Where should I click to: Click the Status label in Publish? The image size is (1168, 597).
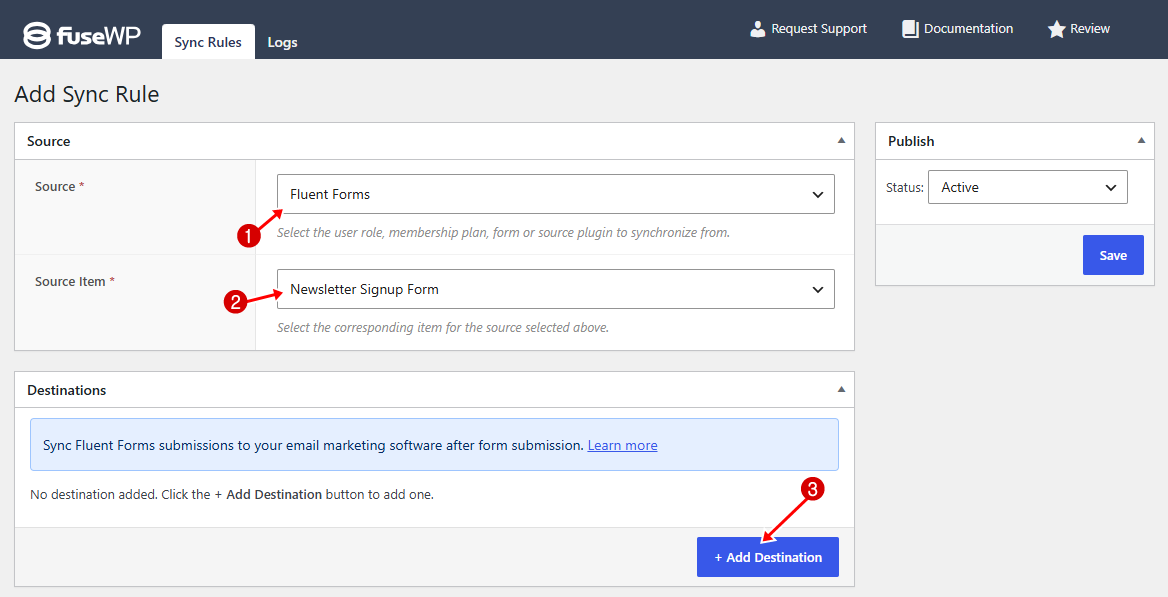click(x=904, y=188)
